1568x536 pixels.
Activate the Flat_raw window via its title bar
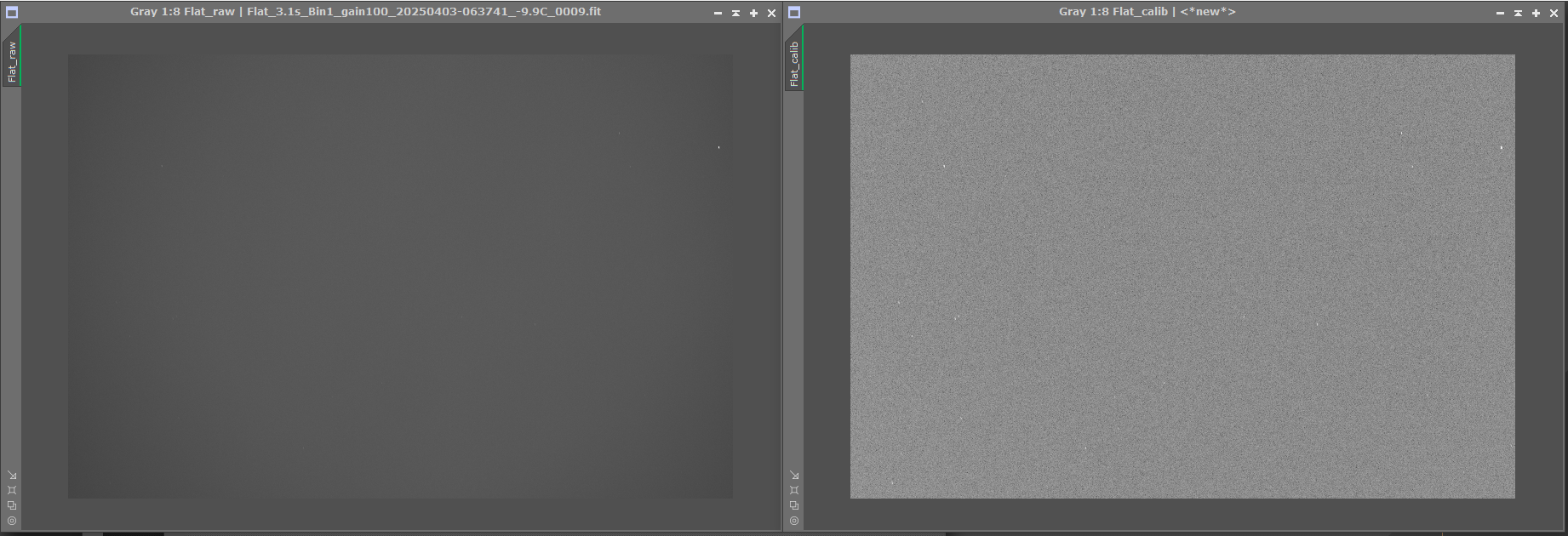click(x=366, y=12)
